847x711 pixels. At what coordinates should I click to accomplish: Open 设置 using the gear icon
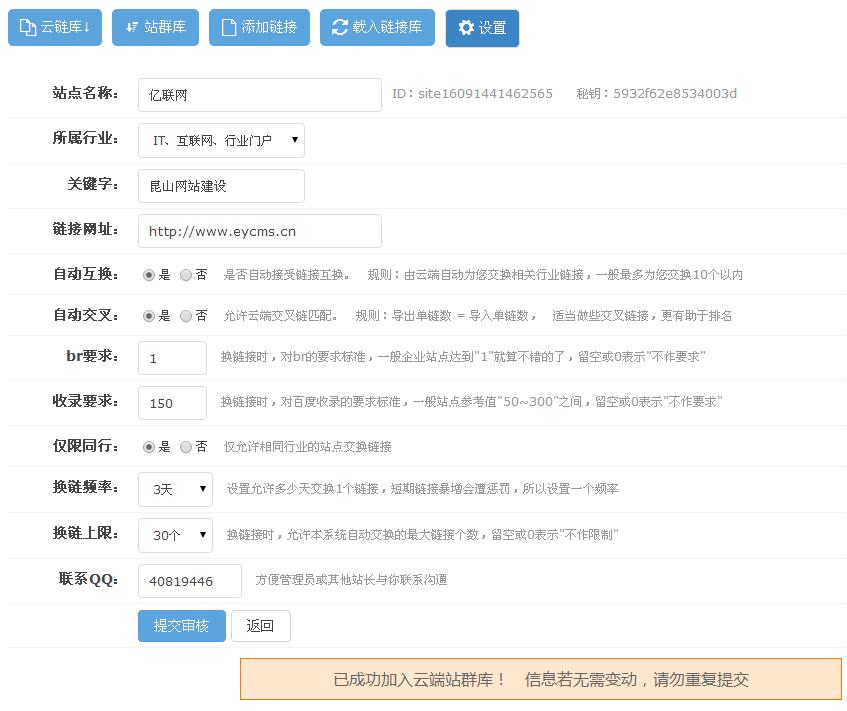[x=466, y=29]
